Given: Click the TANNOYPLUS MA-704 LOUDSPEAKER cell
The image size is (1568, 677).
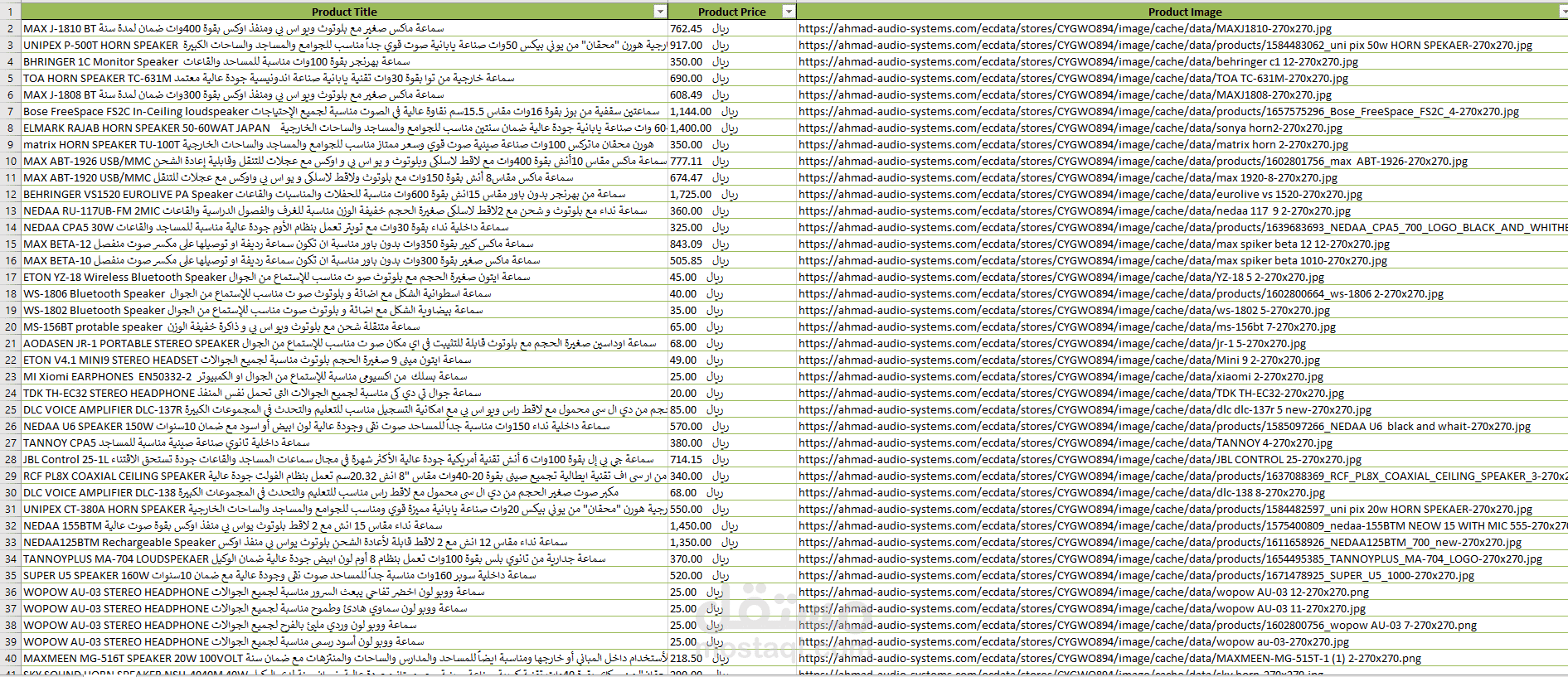Looking at the screenshot, I should tap(344, 559).
